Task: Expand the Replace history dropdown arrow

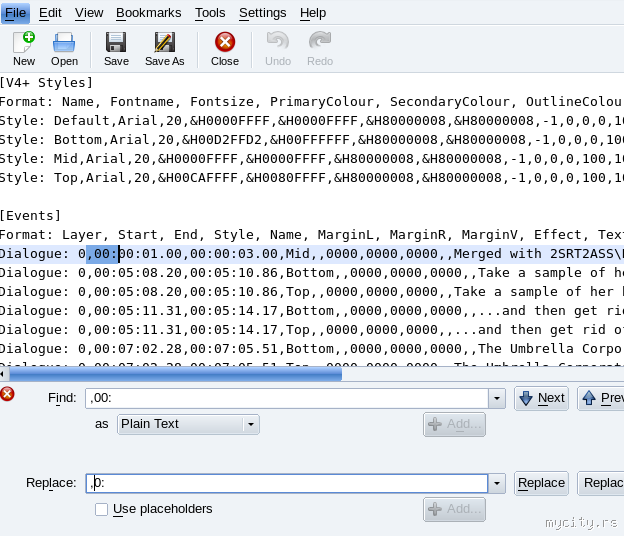Action: 497,483
